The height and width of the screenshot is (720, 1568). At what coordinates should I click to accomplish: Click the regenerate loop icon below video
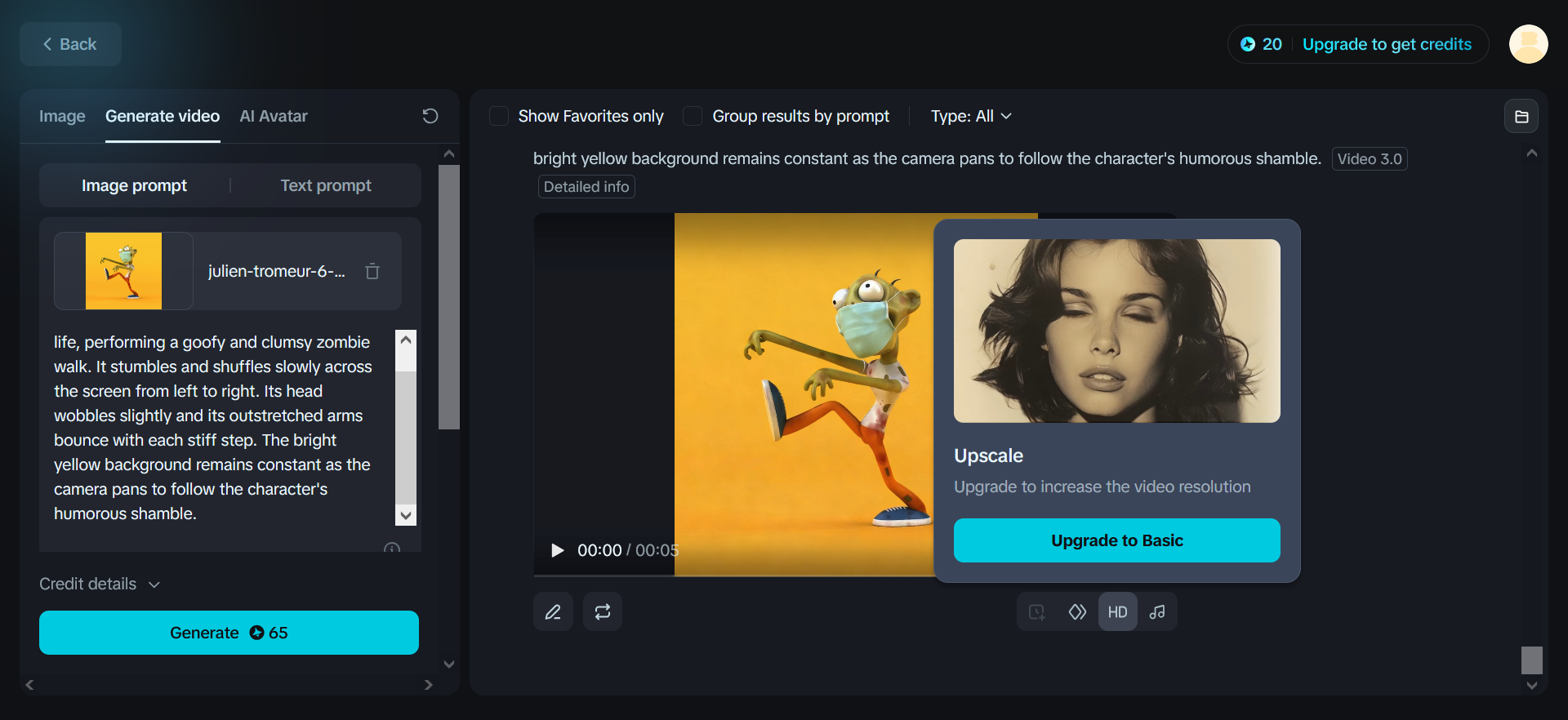(603, 611)
